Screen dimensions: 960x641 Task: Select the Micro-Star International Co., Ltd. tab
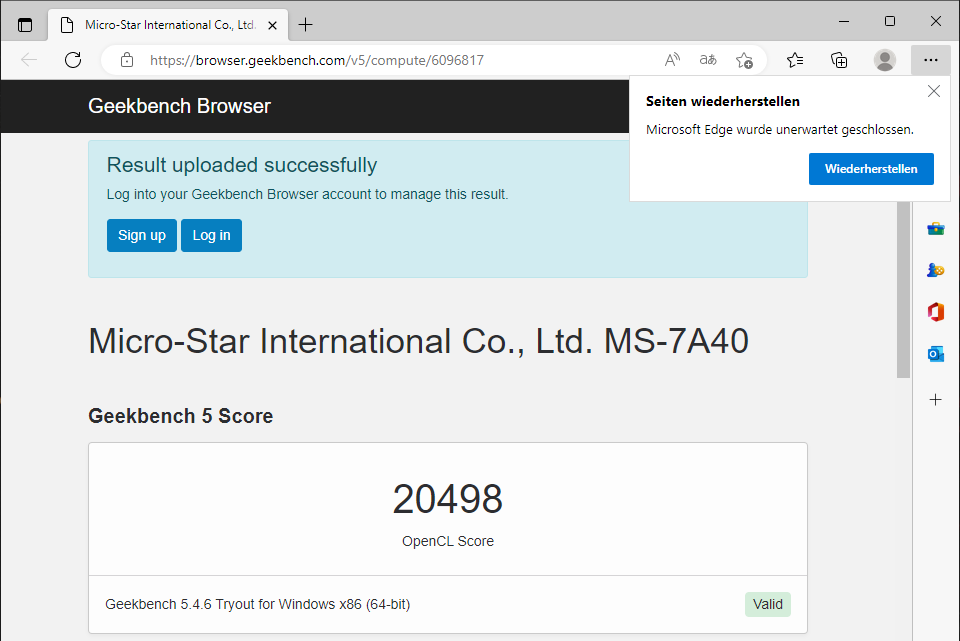click(x=167, y=25)
